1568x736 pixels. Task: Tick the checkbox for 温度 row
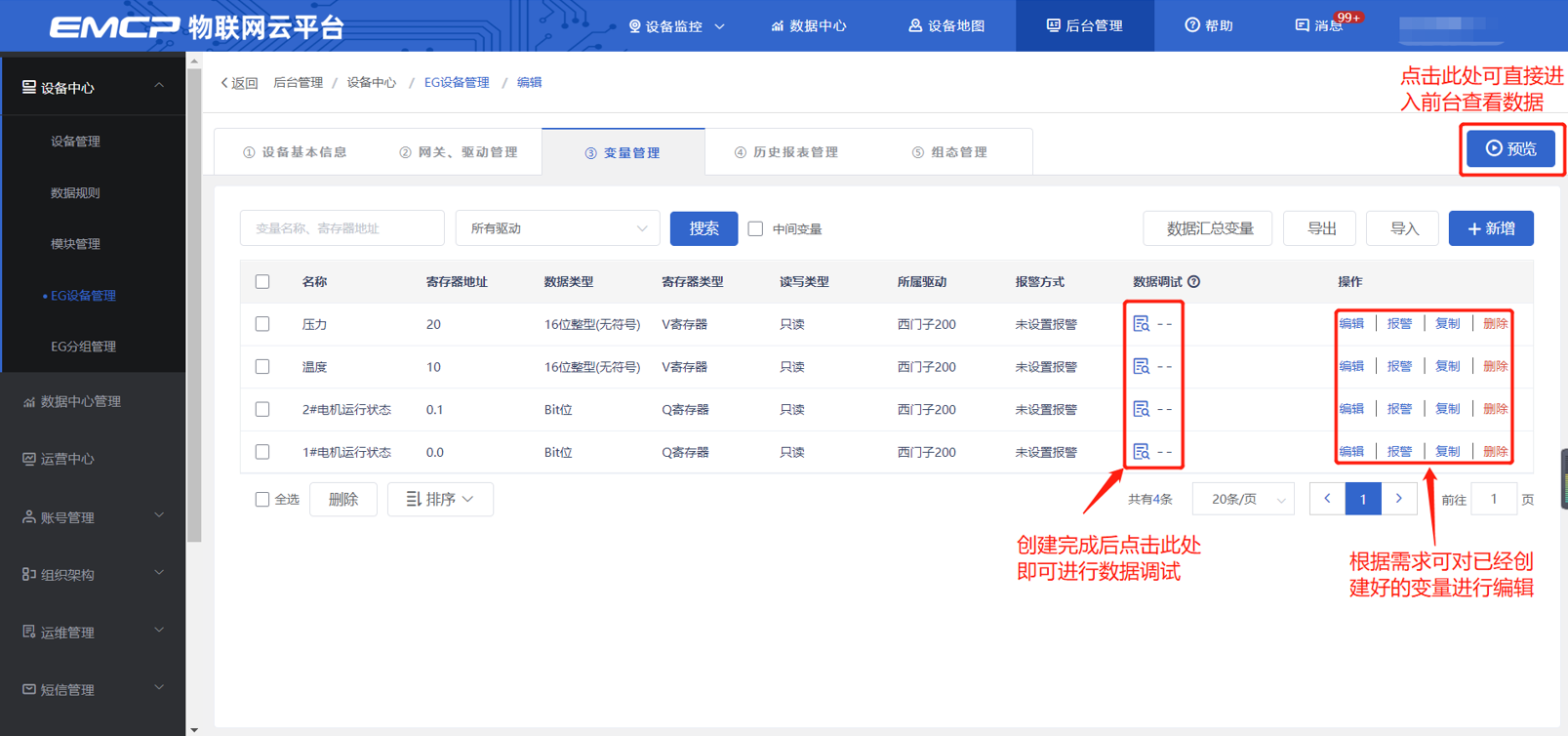tap(262, 367)
